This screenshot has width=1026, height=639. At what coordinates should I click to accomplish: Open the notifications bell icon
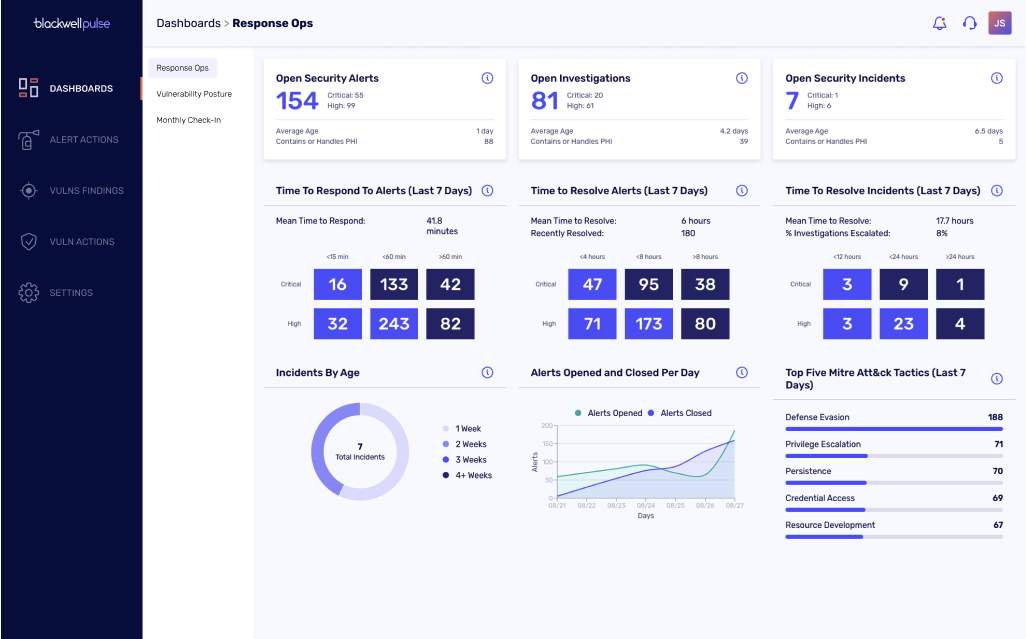coord(940,24)
